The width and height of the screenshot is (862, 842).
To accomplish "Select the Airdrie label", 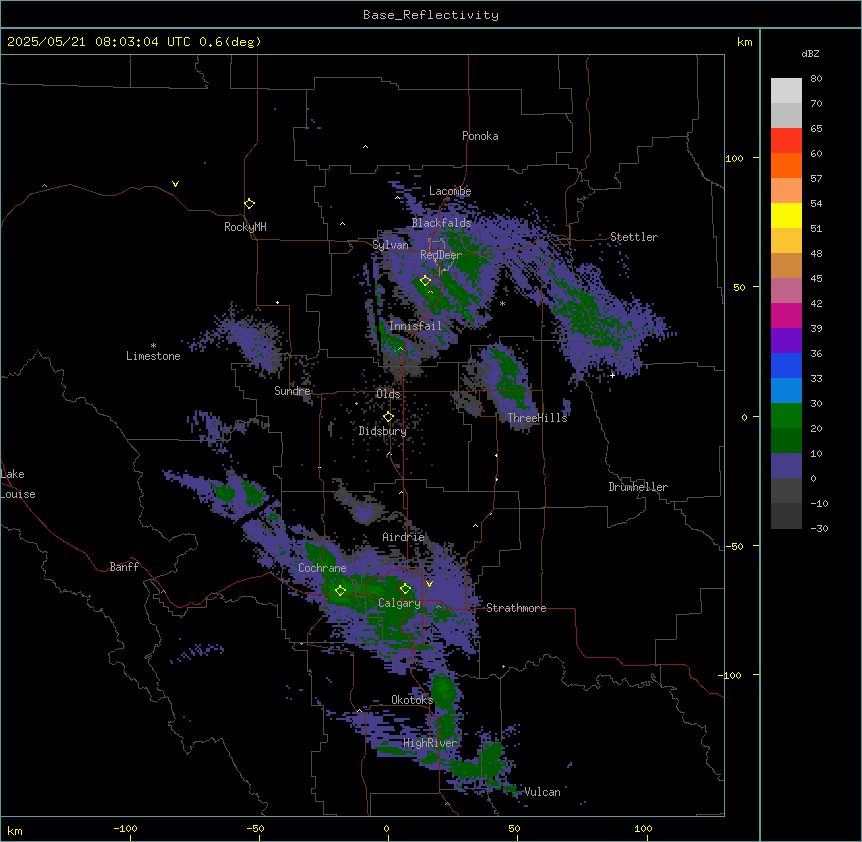I will [404, 537].
